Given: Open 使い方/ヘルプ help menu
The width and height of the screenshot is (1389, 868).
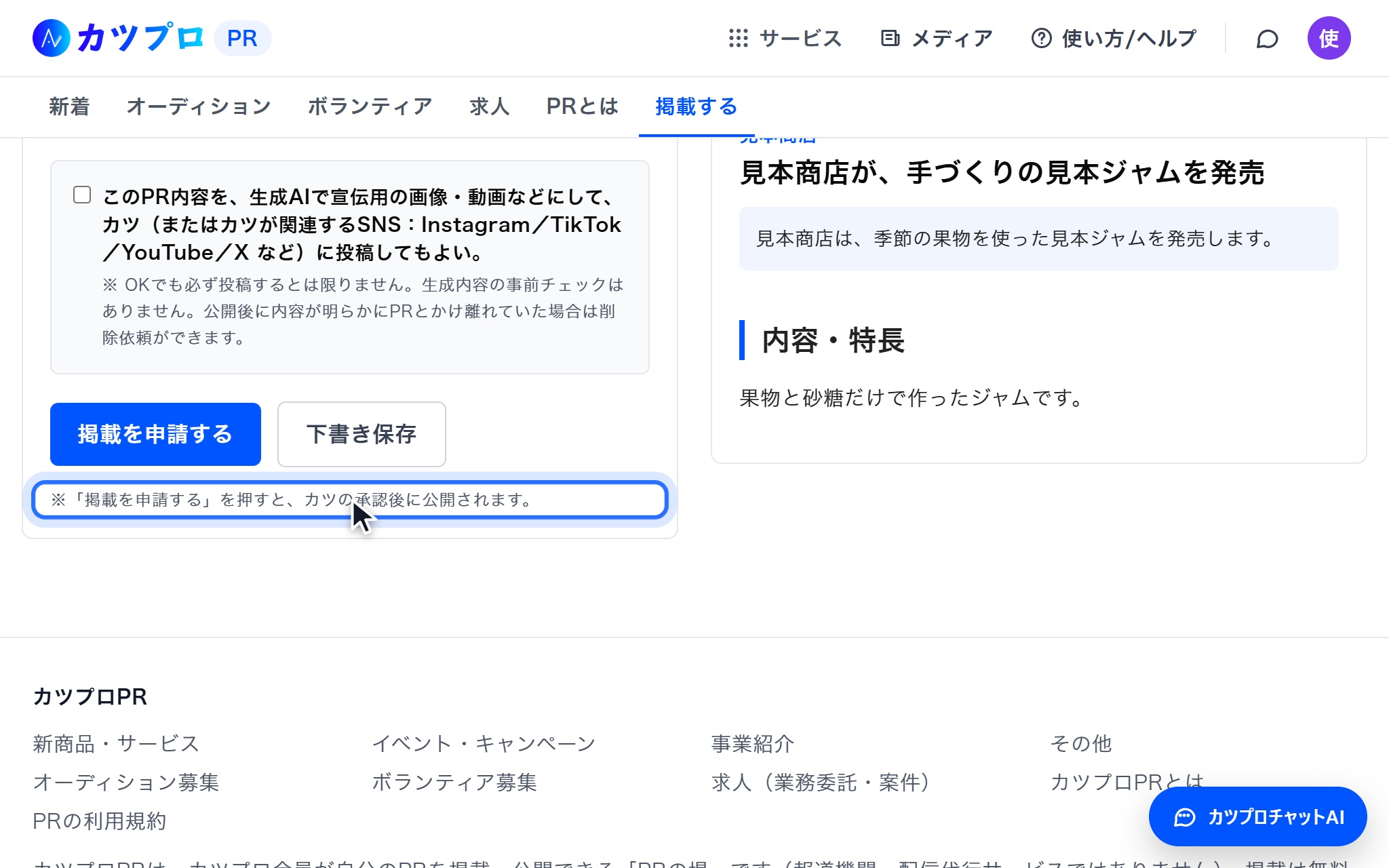Looking at the screenshot, I should click(x=1114, y=38).
